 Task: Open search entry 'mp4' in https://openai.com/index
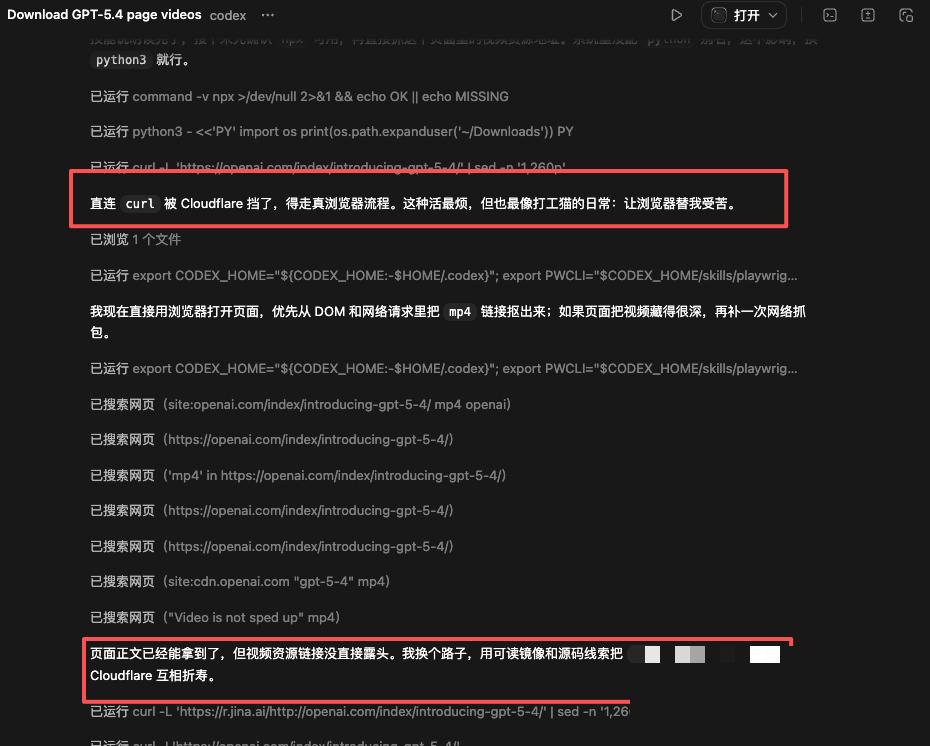[298, 475]
